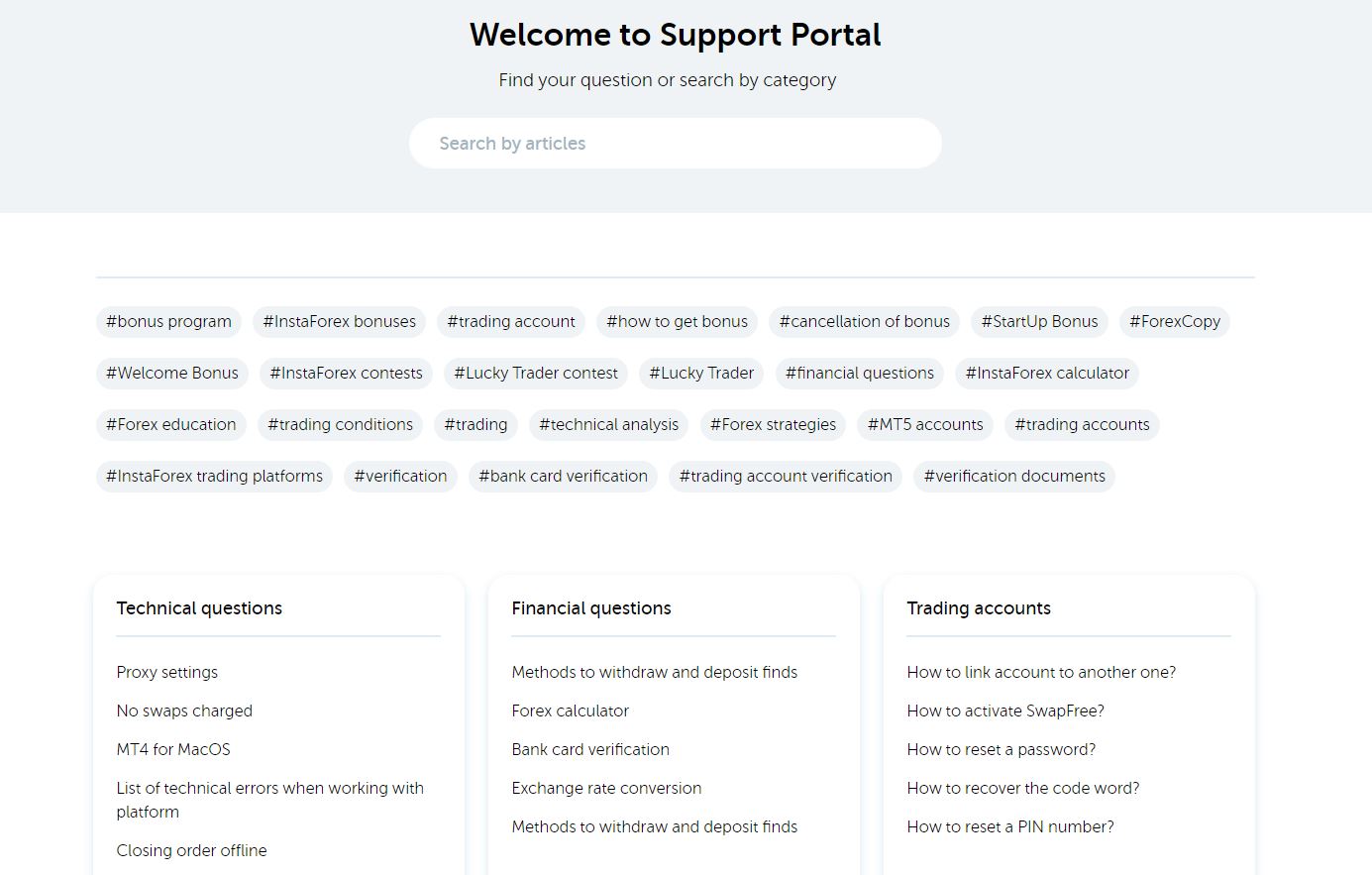This screenshot has height=875, width=1372.
Task: Select the #bonus program tag
Action: [x=168, y=322]
